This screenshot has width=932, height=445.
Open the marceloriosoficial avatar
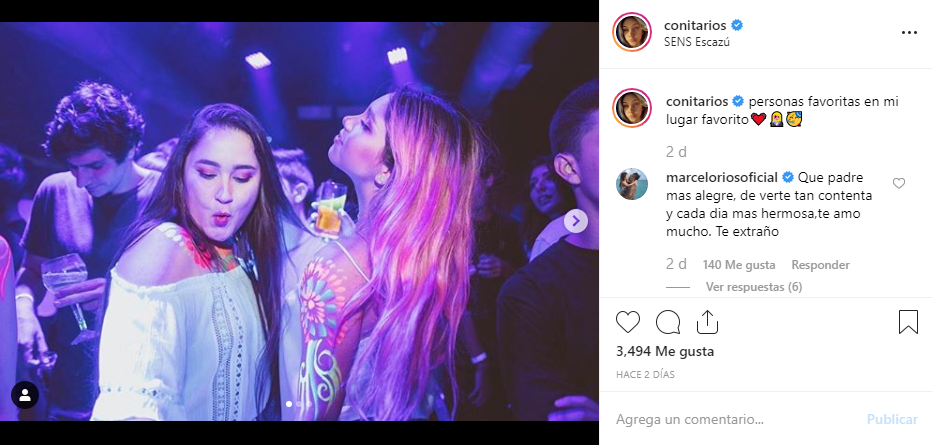click(632, 184)
